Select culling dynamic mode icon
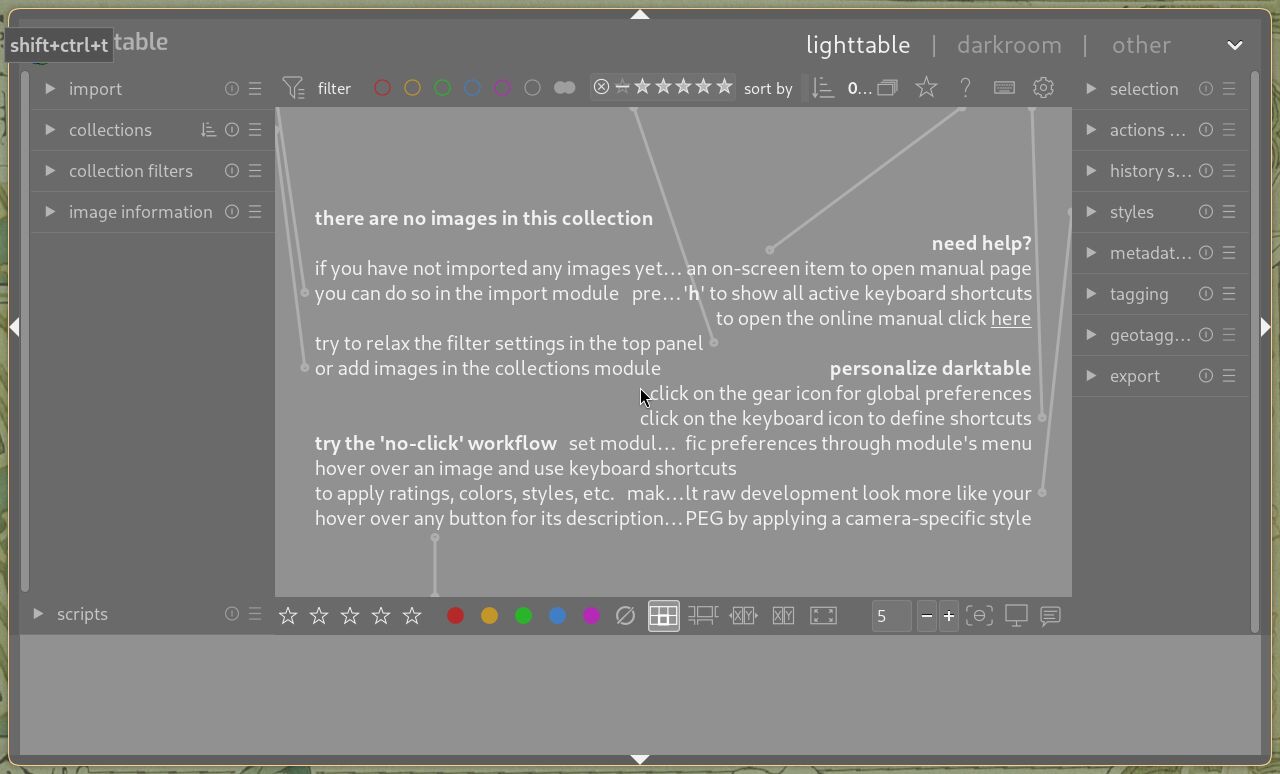1280x774 pixels. coord(783,616)
